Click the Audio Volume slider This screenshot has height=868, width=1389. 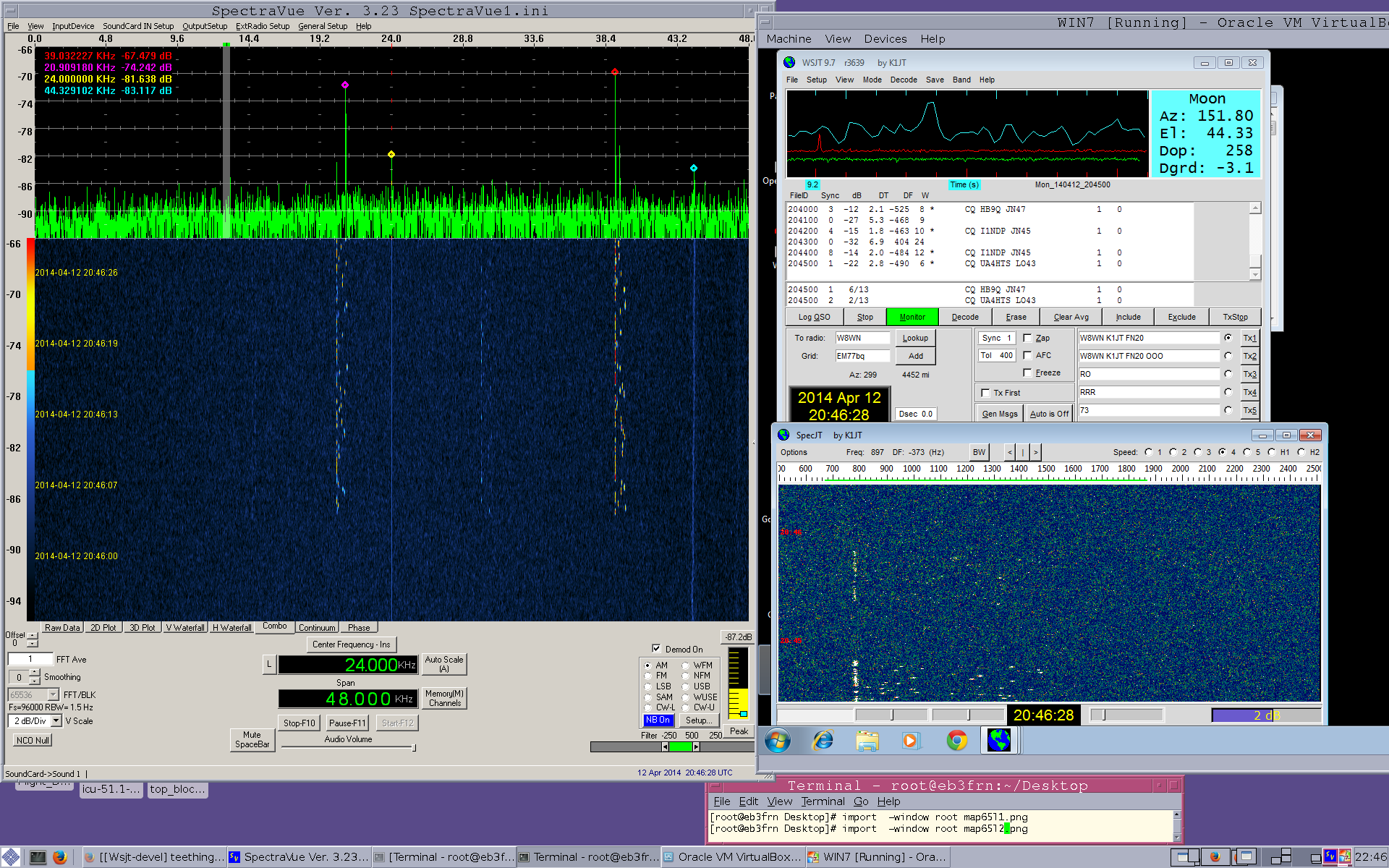click(347, 748)
